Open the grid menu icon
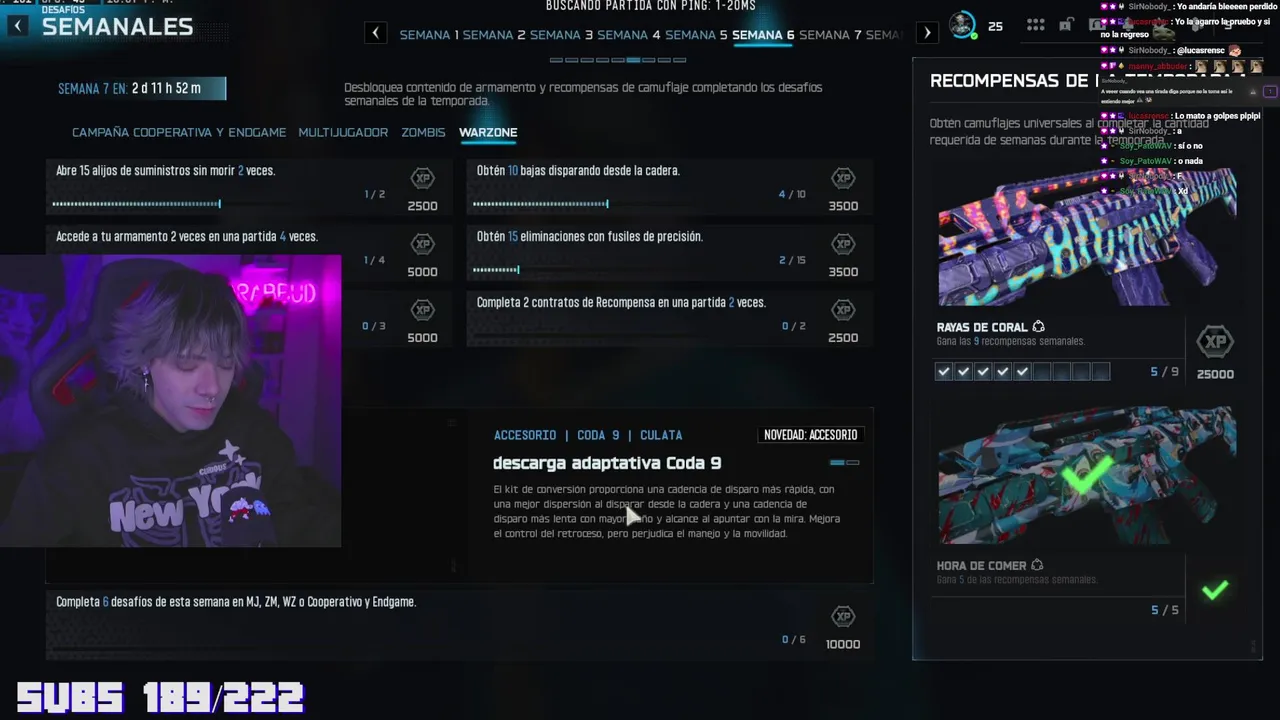 tap(1036, 25)
